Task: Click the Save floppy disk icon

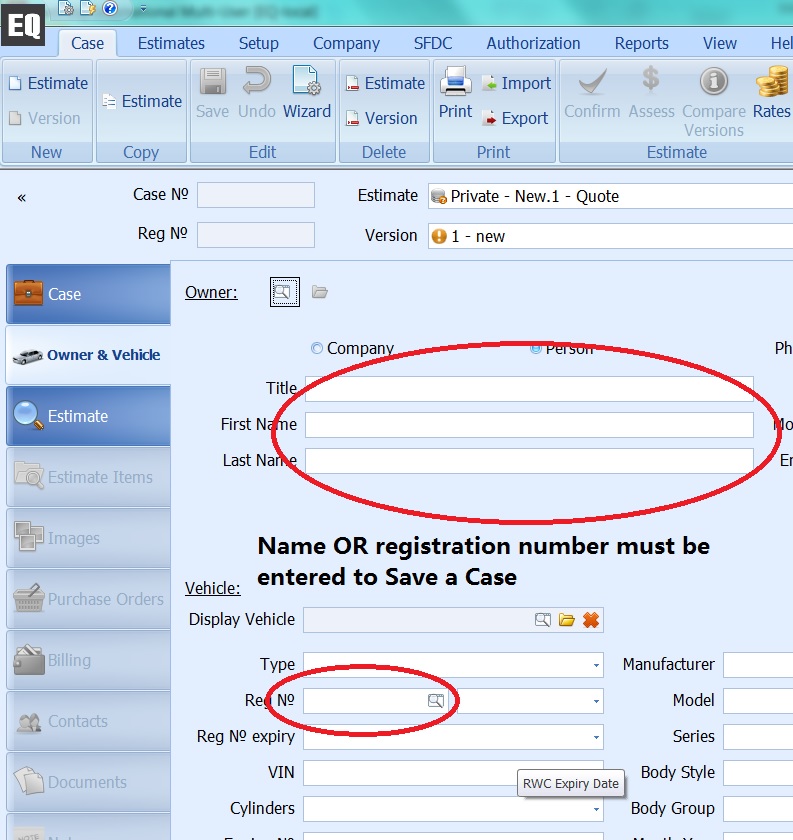Action: click(x=213, y=81)
